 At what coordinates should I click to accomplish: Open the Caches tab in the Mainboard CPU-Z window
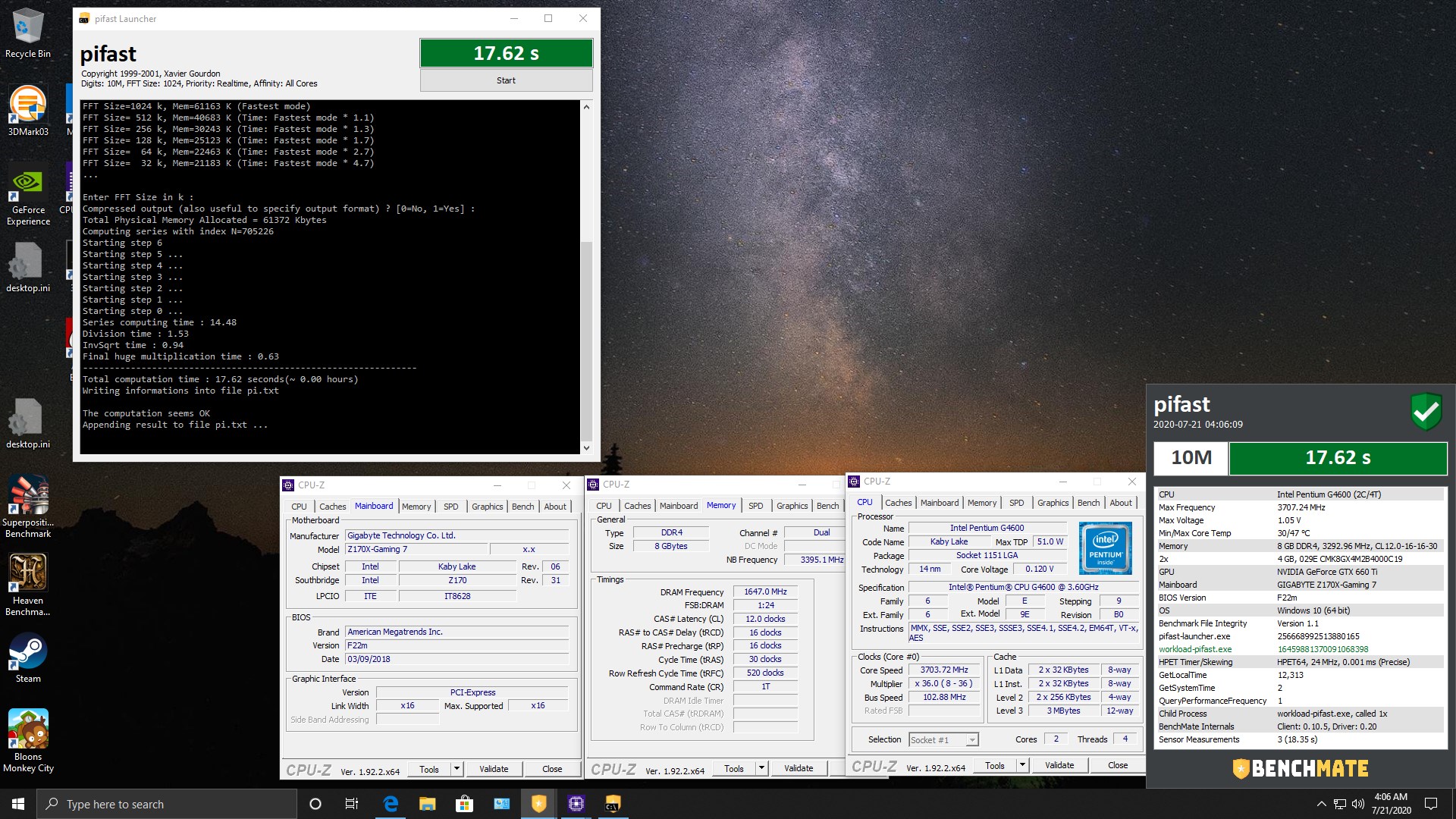332,507
